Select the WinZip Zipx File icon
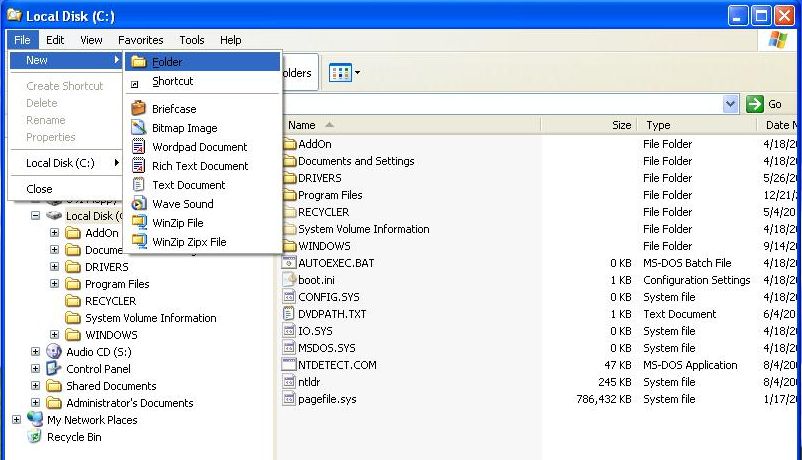 (x=139, y=242)
